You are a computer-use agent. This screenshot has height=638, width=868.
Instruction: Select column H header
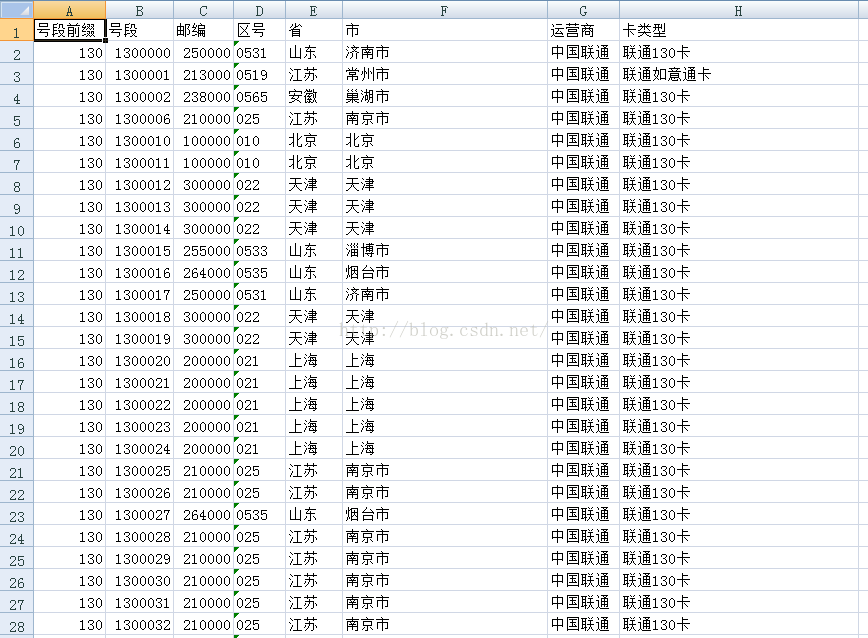point(738,10)
